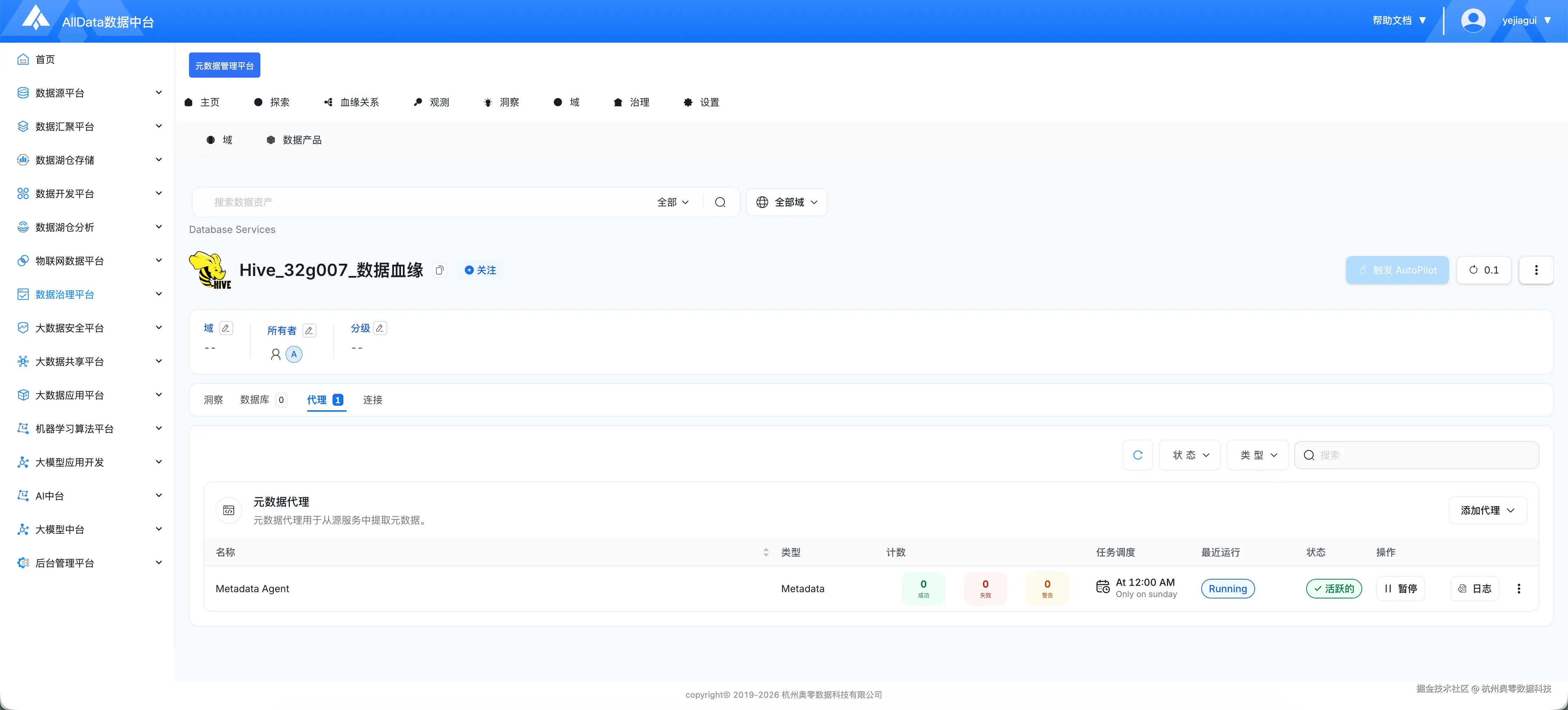Click the owner avatar A badge

click(x=294, y=354)
